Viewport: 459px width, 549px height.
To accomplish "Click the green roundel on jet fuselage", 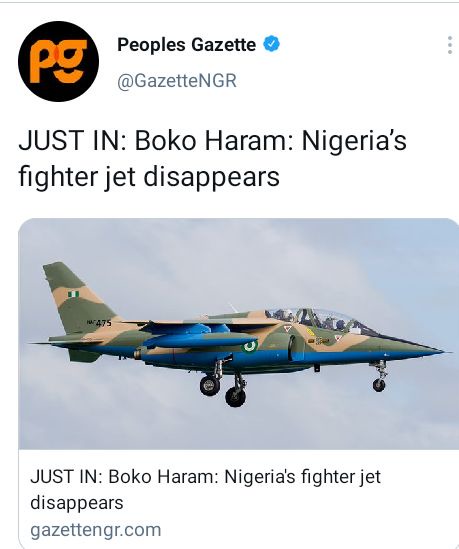I will (250, 347).
